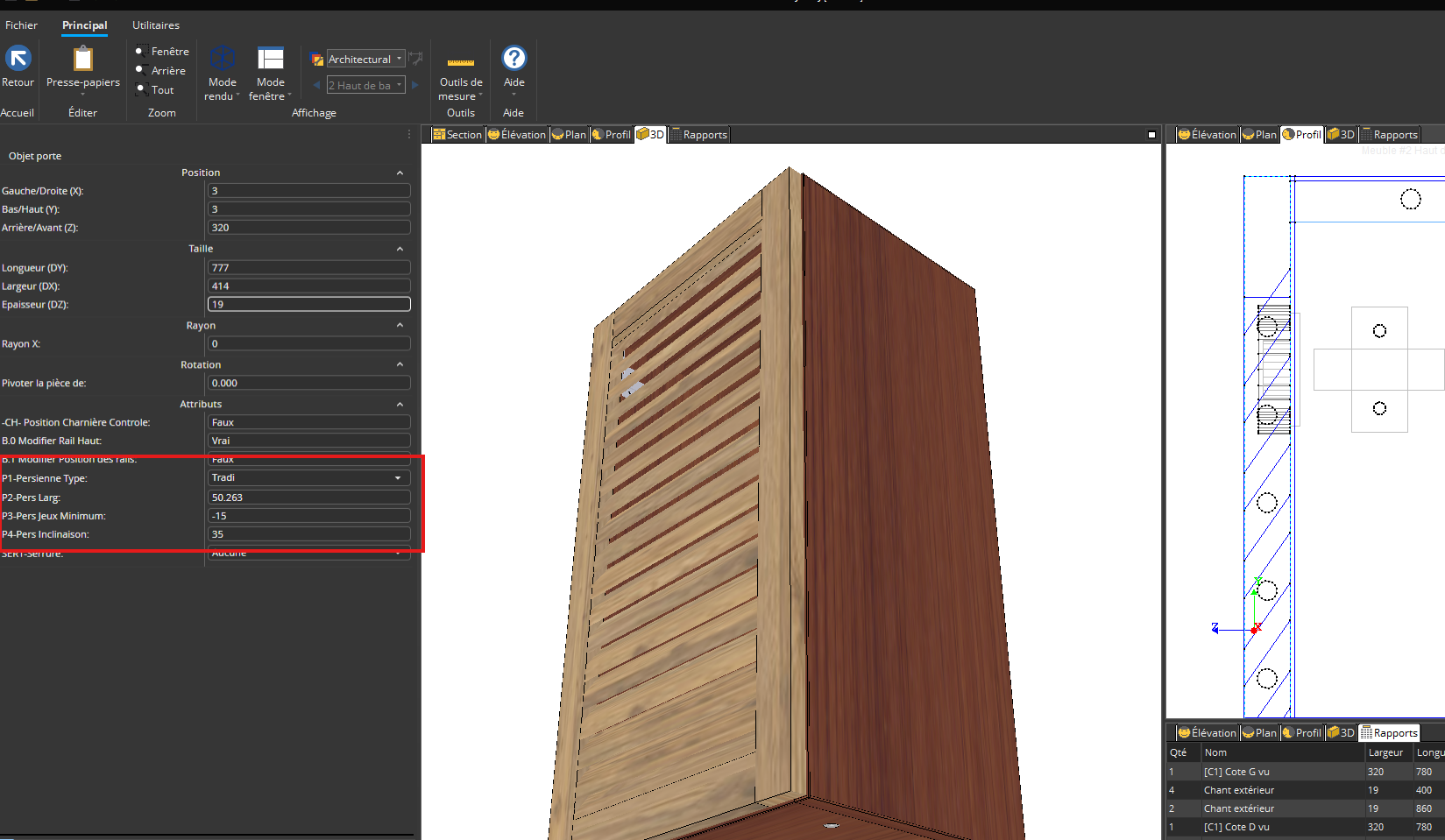Collapse the Attributs section chevron
The height and width of the screenshot is (840, 1445).
click(x=400, y=404)
